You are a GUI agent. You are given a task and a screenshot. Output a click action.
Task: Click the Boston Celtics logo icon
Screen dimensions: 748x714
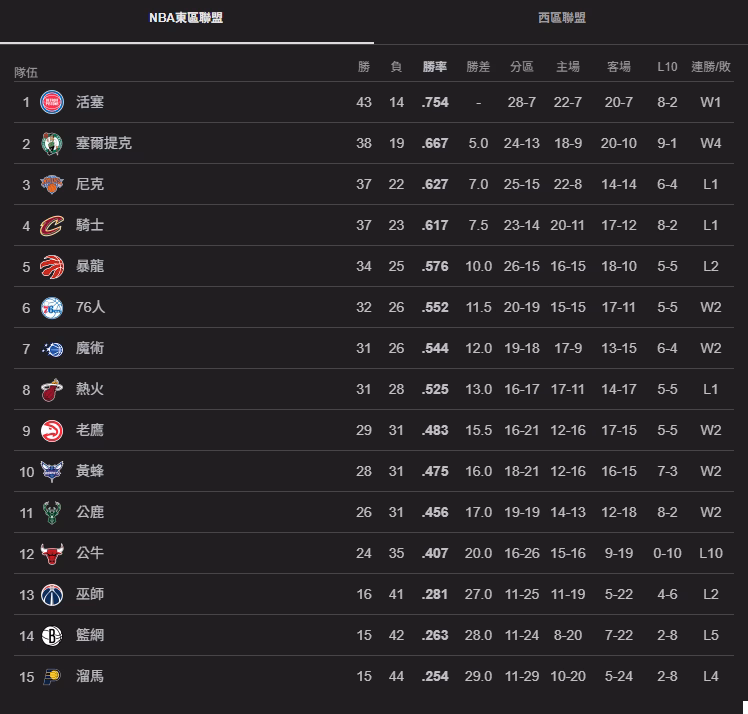tap(52, 143)
